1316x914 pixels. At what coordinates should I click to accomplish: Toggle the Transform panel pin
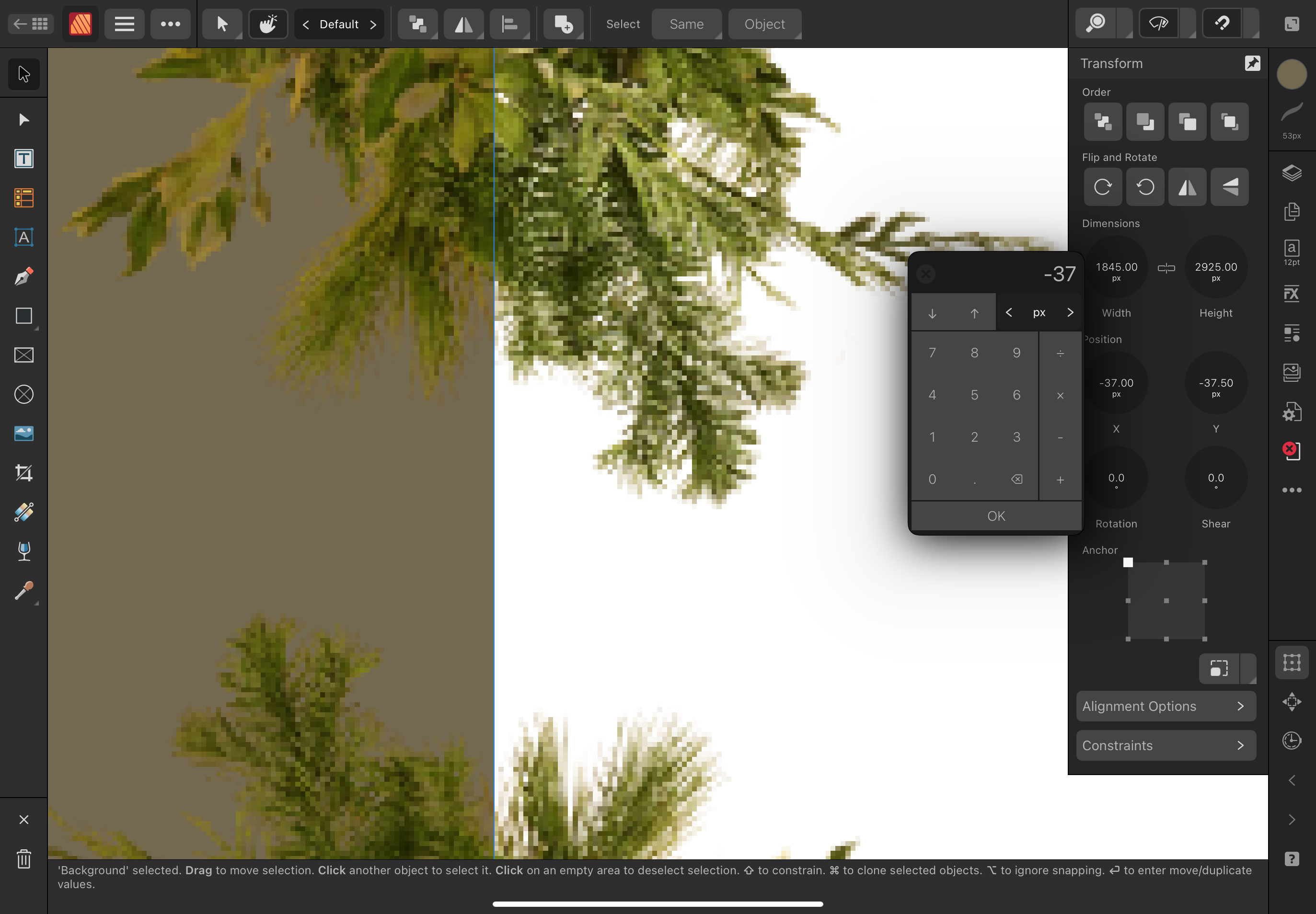click(1252, 63)
